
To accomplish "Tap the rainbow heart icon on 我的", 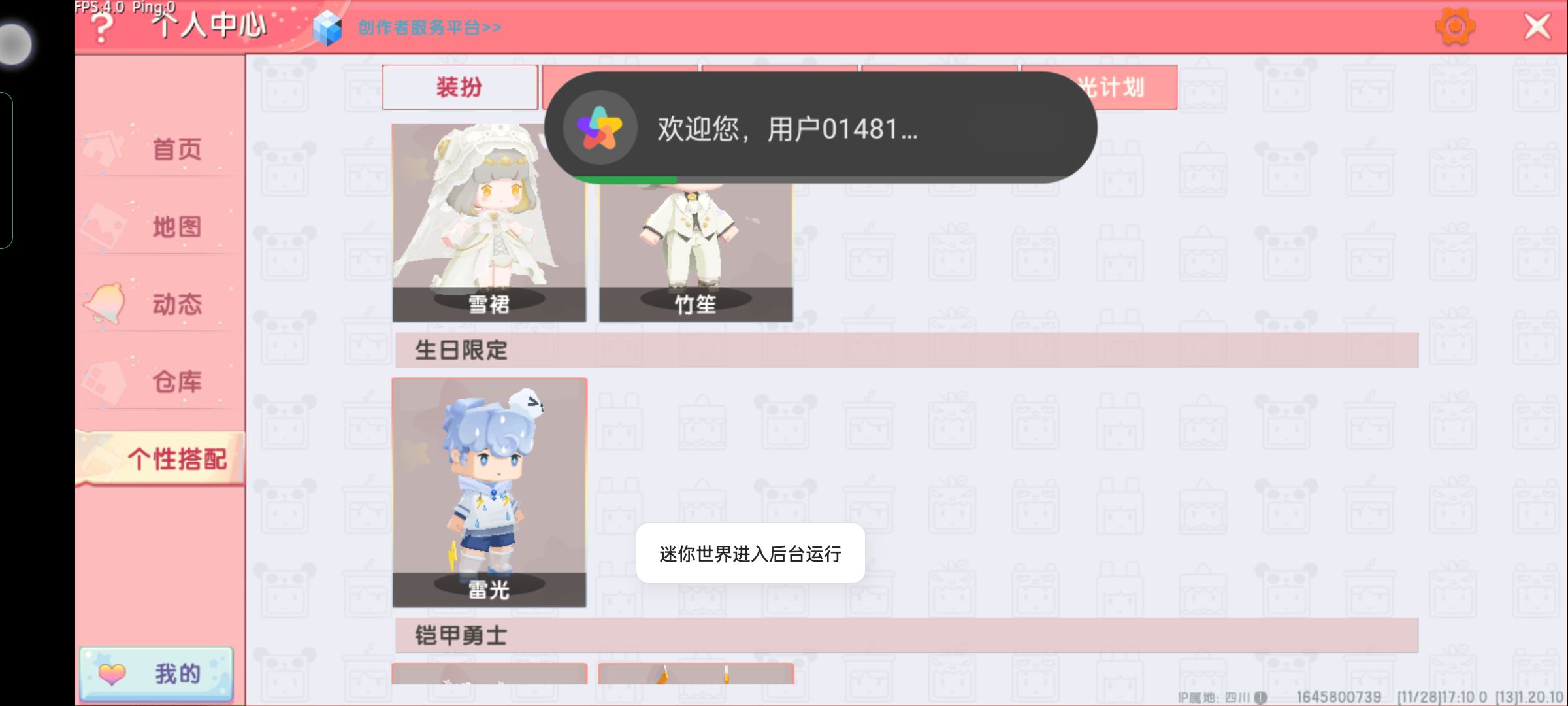I will [x=112, y=673].
